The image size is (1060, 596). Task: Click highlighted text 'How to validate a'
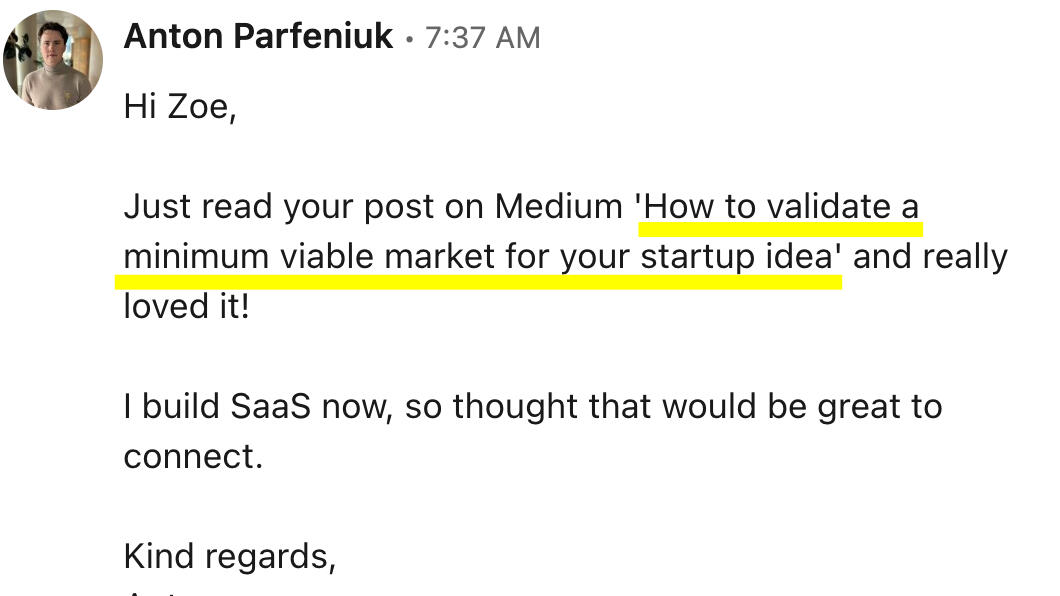click(x=782, y=207)
